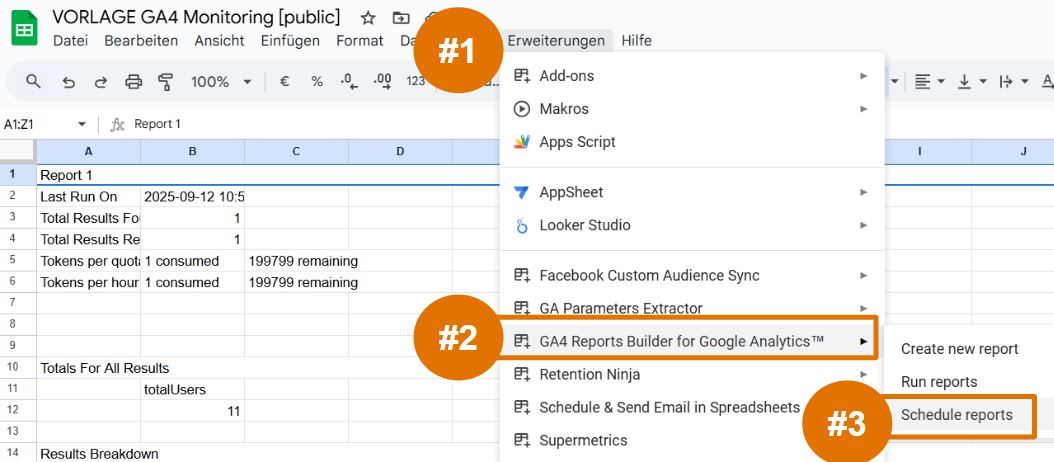Open horizontal align options

(x=930, y=81)
